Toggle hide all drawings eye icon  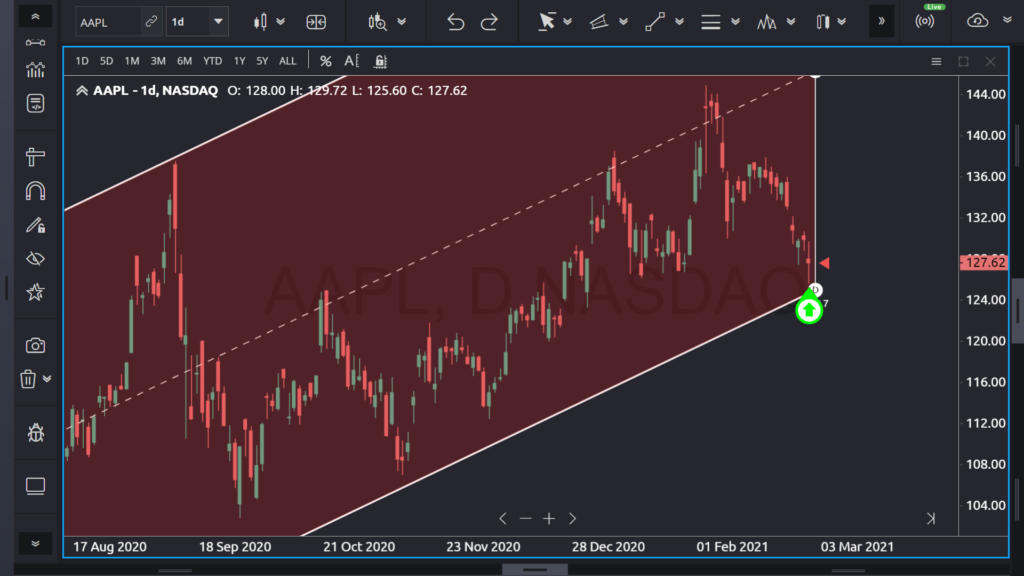click(35, 259)
